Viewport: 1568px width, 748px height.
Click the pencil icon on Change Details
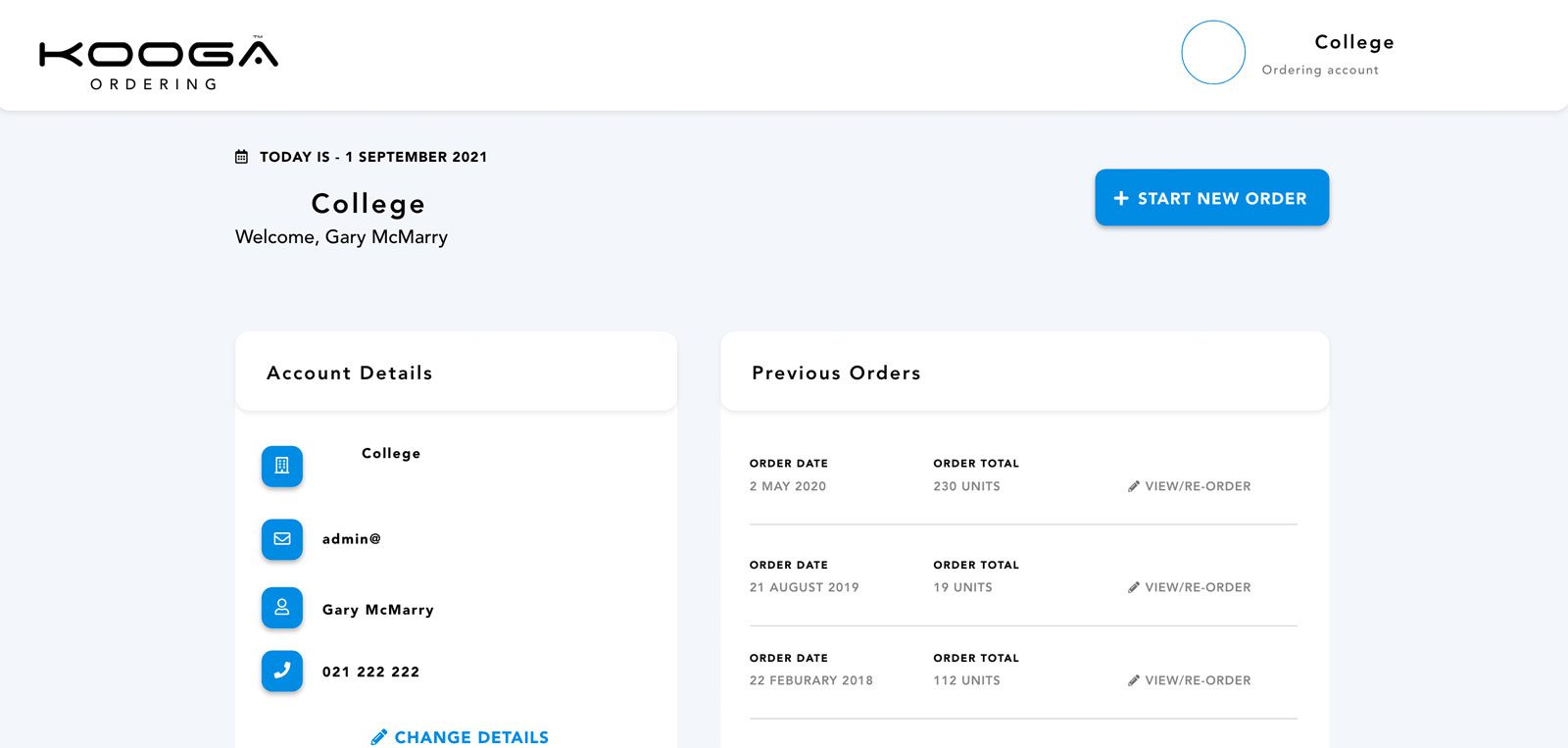[x=379, y=737]
